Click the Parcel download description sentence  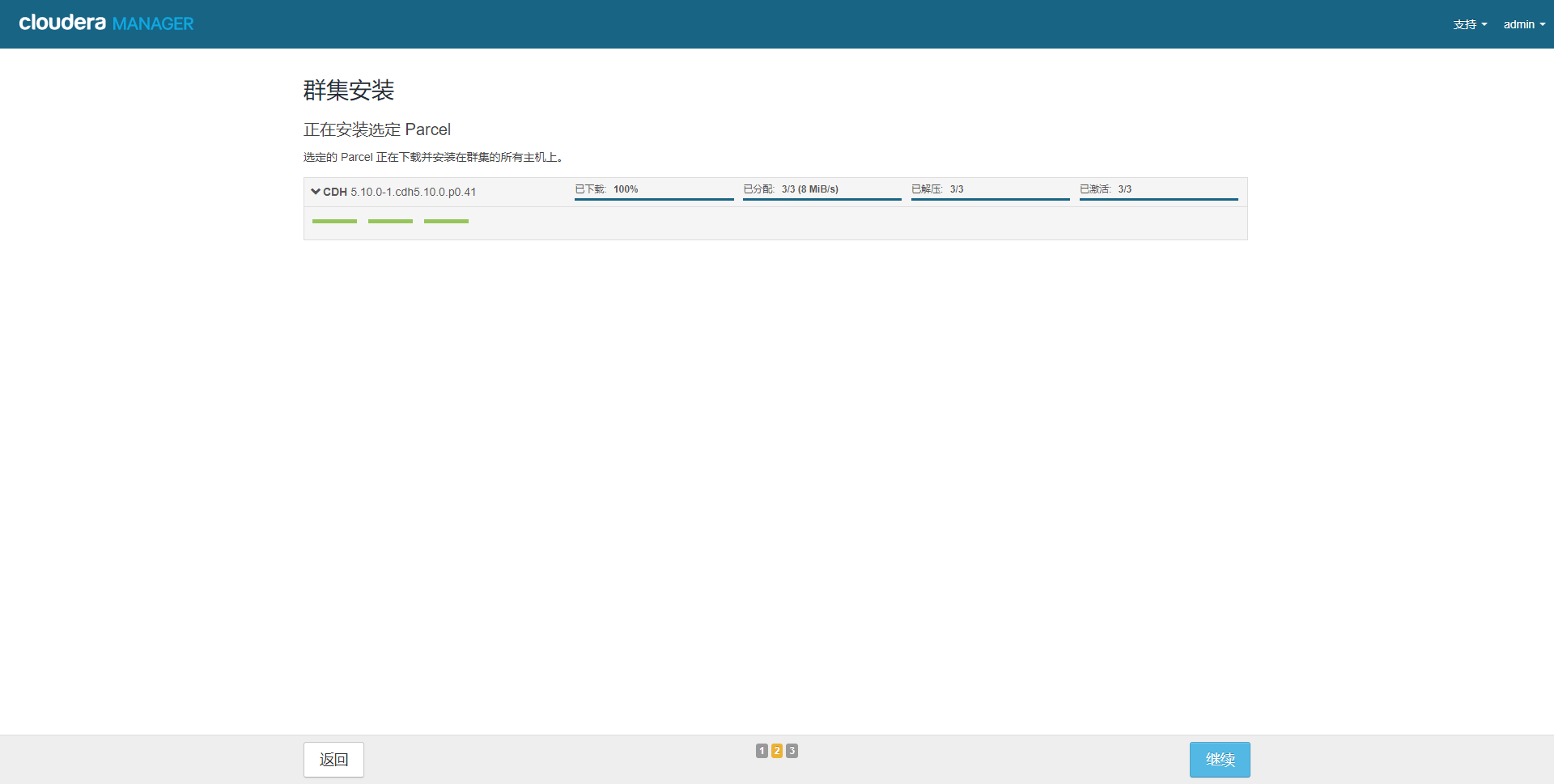pos(433,157)
